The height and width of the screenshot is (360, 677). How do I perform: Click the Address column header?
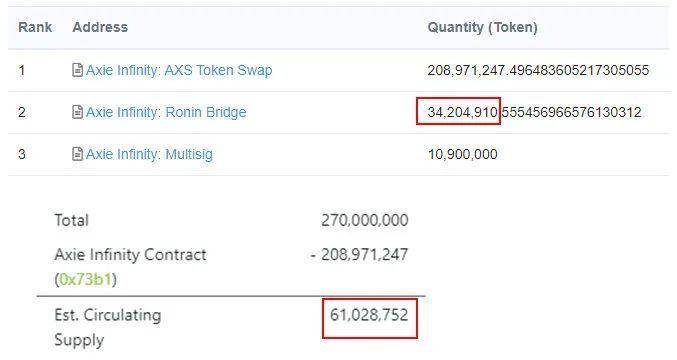click(x=100, y=27)
